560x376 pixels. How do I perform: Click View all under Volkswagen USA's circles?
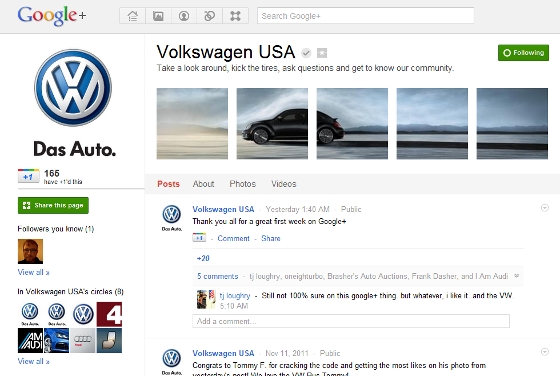click(x=34, y=361)
